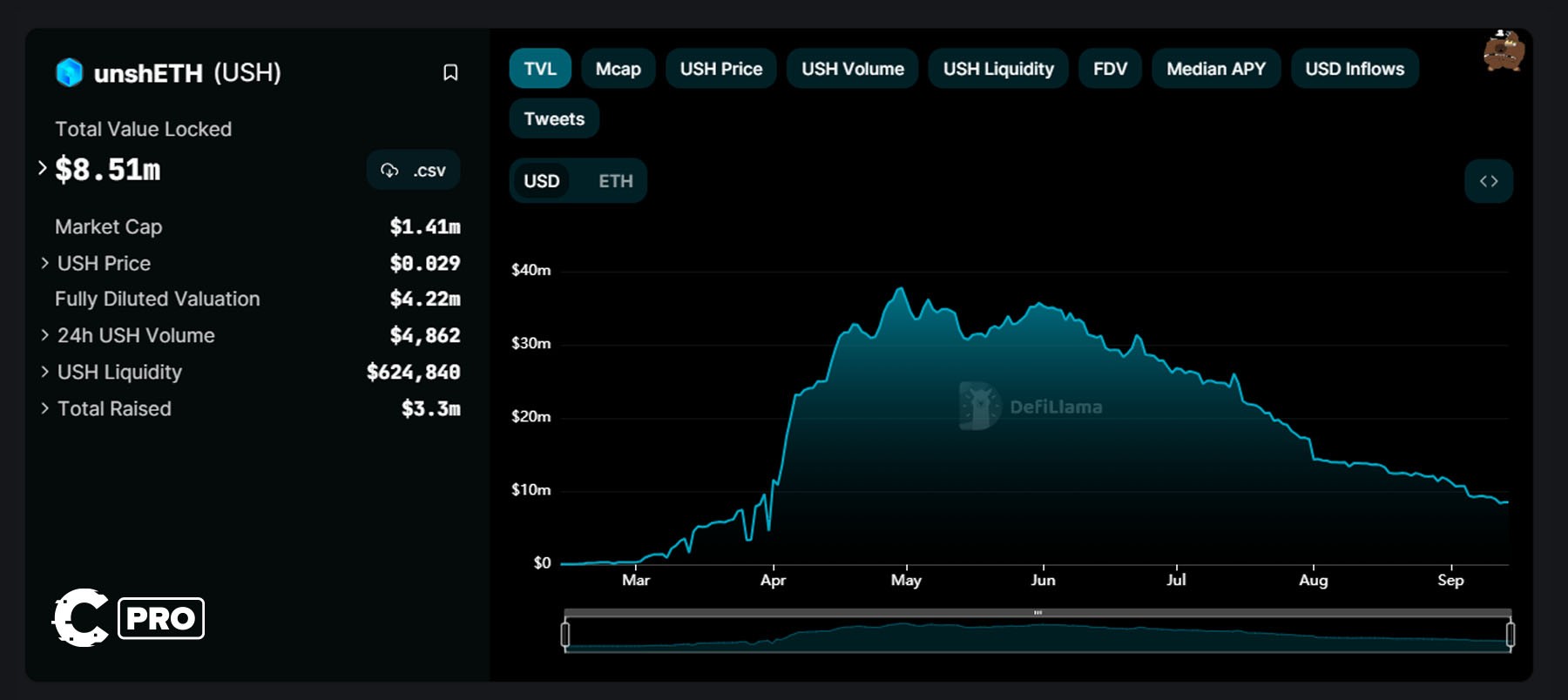This screenshot has width=1568, height=700.
Task: Toggle the USH Liquidity chart series
Action: [x=998, y=69]
